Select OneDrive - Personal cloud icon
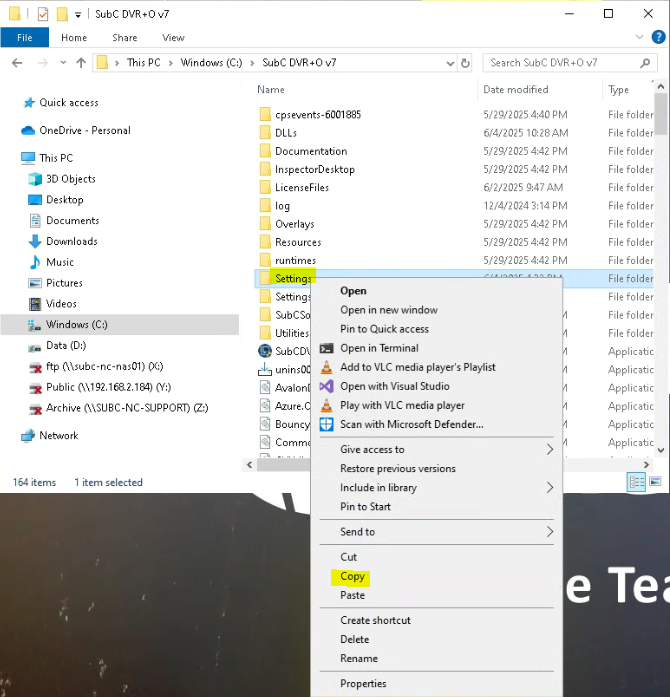670x697 pixels. 28,130
